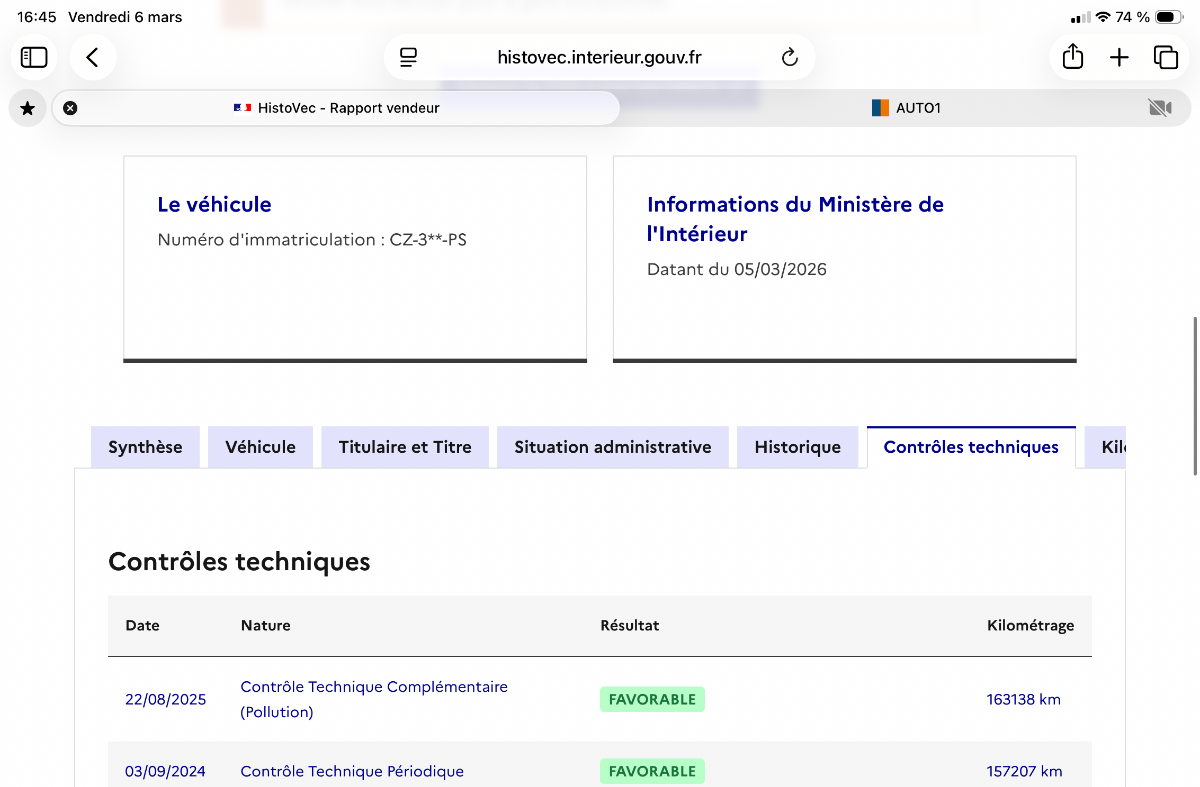Image resolution: width=1200 pixels, height=787 pixels.
Task: Reload the histovec page
Action: click(x=790, y=57)
